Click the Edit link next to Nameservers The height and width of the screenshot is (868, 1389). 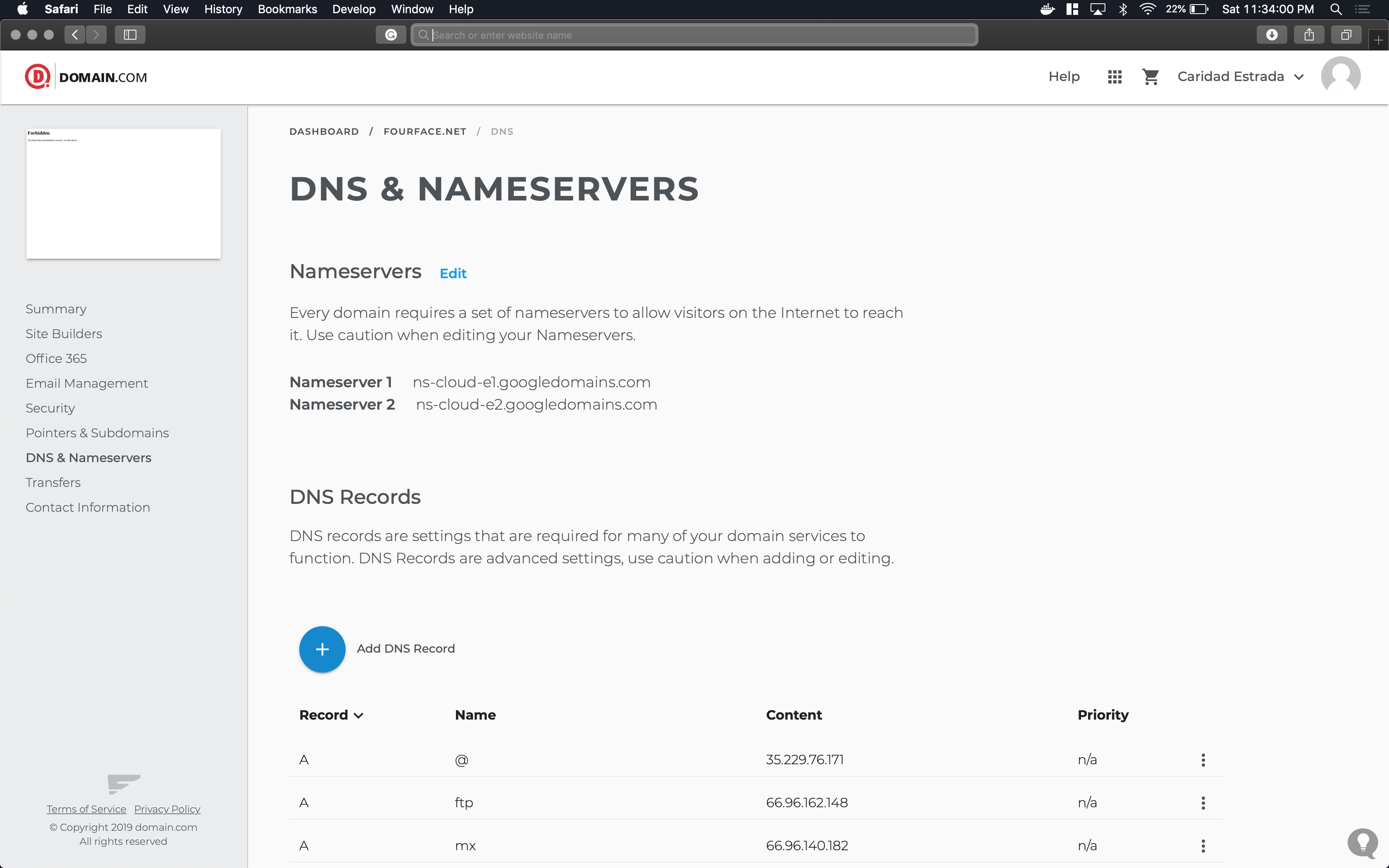tap(453, 273)
